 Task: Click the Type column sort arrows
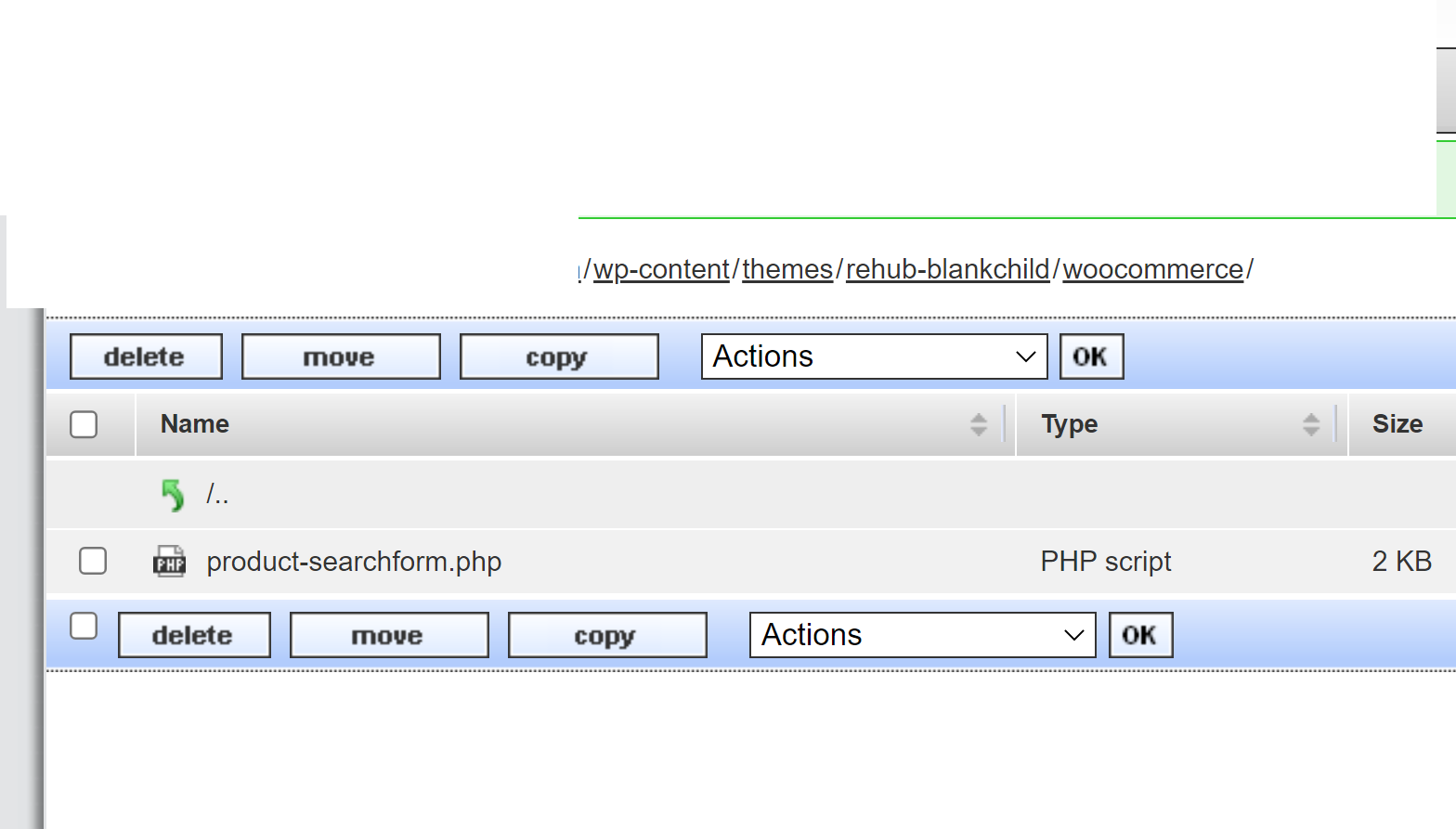tap(1310, 424)
